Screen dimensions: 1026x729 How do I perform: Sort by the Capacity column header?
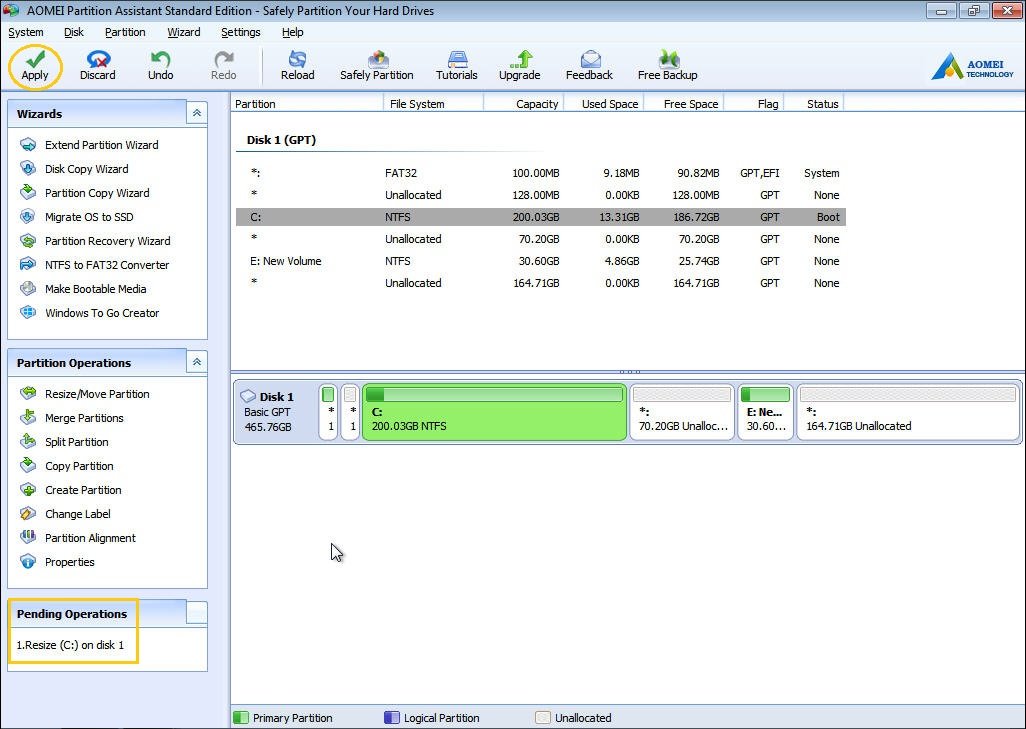click(523, 103)
